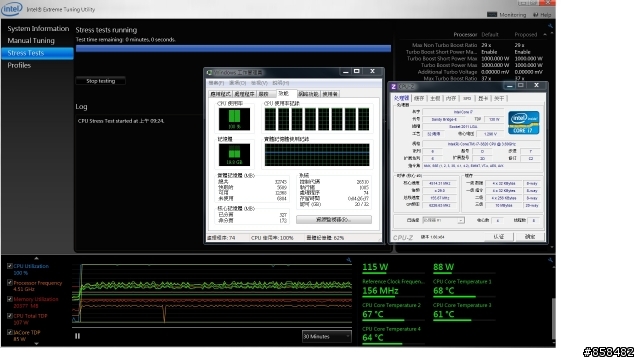Switch to the SPD tab in CPU-Z
Screen dimensions: 640x360
click(467, 99)
